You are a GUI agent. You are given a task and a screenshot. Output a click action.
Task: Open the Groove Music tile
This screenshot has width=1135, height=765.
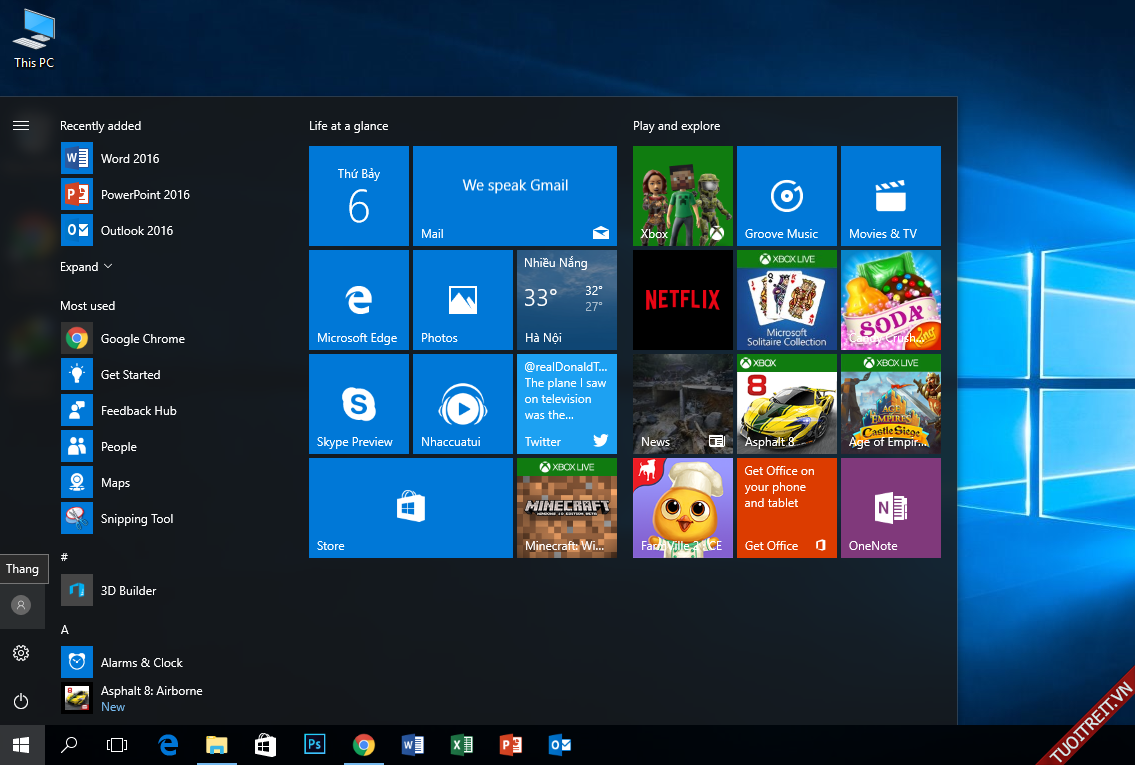click(786, 196)
